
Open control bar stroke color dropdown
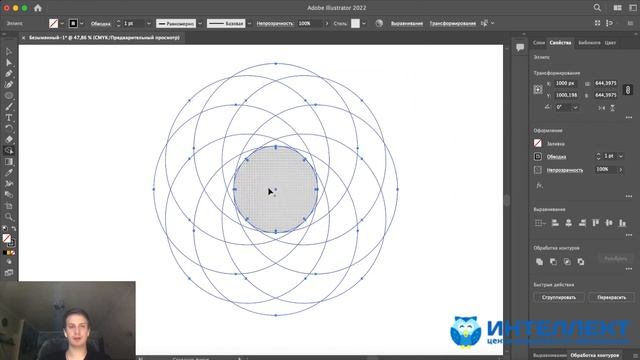82,24
